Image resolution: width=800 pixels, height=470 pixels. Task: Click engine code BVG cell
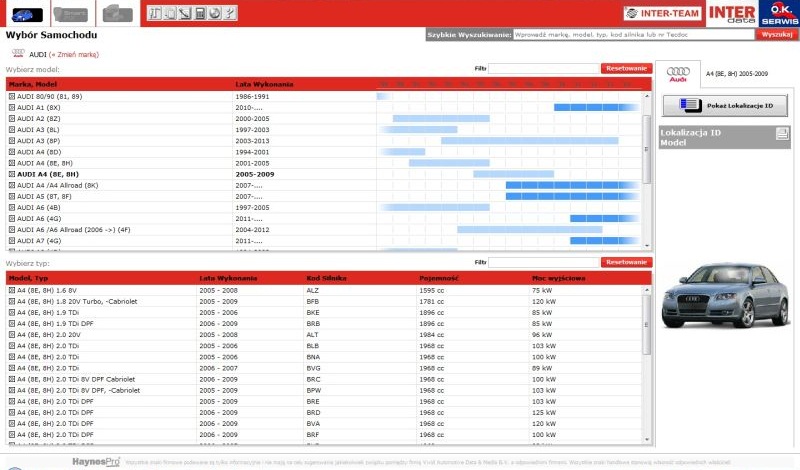[x=313, y=368]
